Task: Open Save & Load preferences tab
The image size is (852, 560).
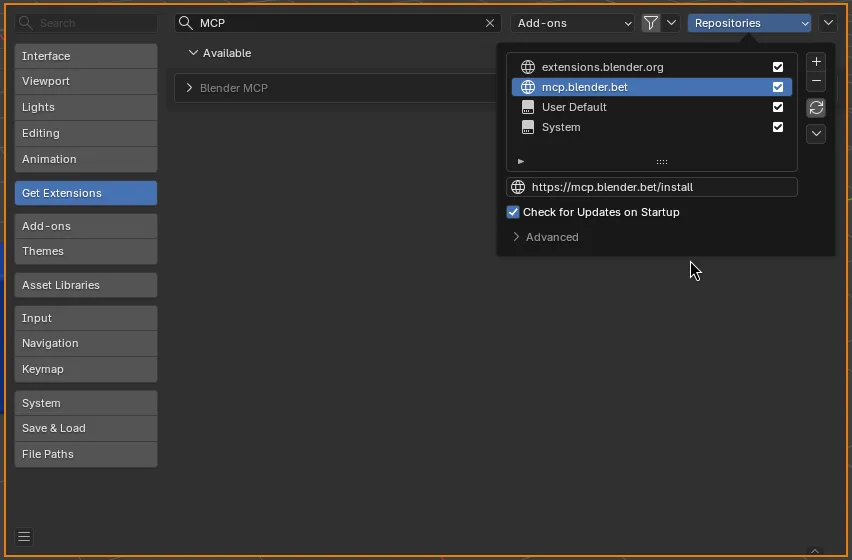Action: (86, 428)
